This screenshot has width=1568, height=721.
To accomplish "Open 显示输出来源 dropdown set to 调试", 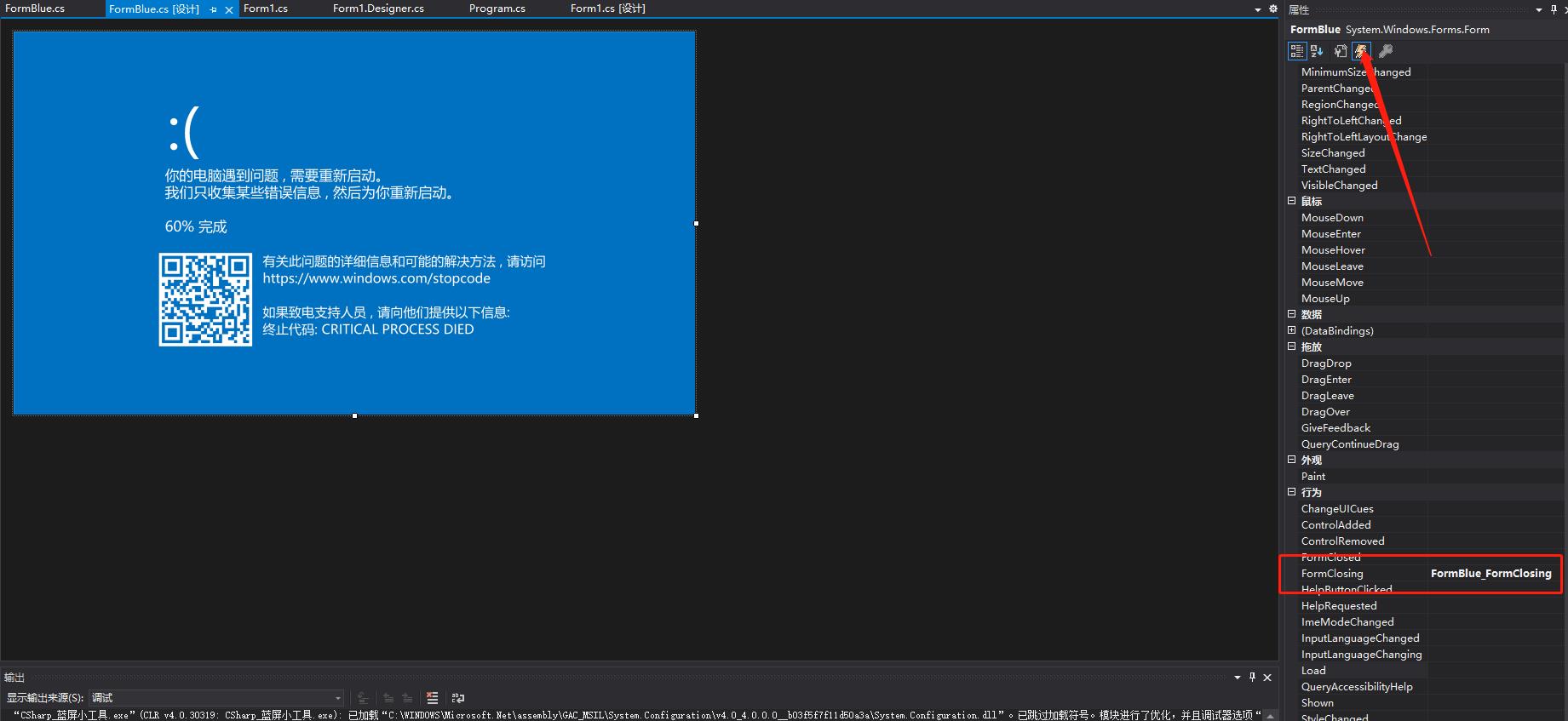I will 216,698.
